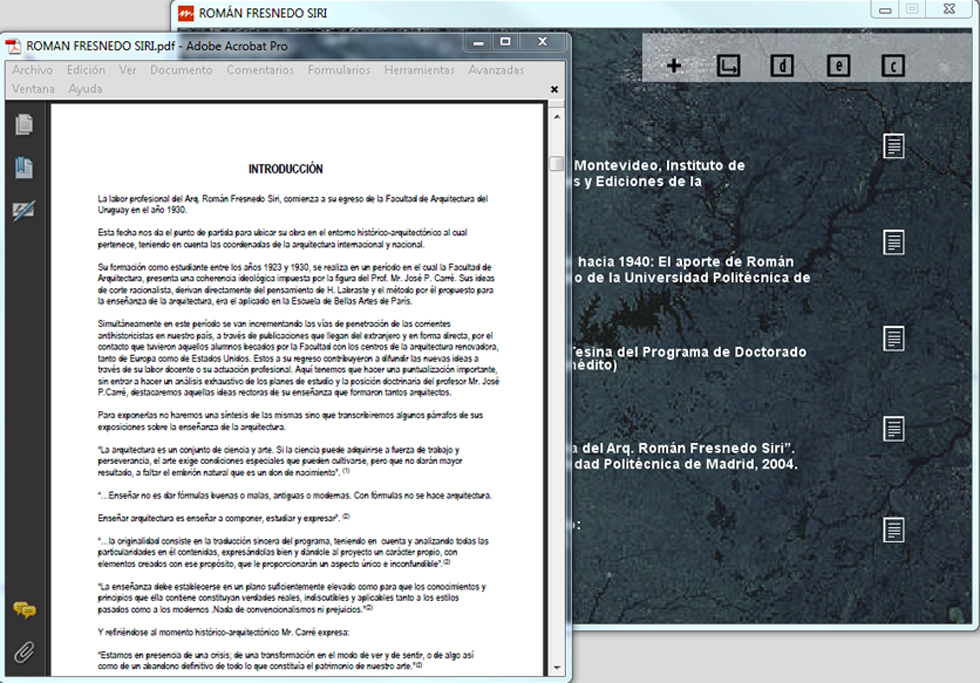Open the bottom document icon in the background window

[x=894, y=530]
